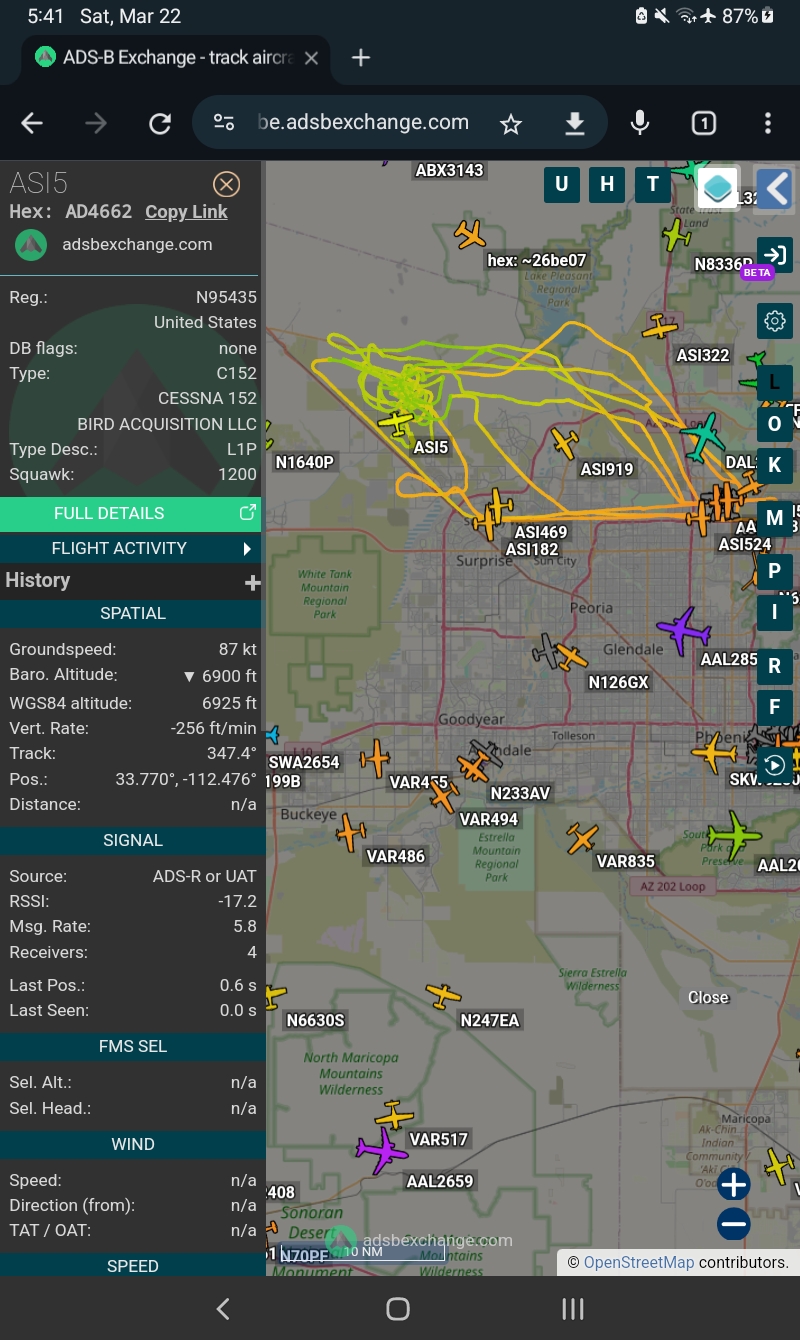Screen dimensions: 800x1340
Task: Toggle the T map filter button
Action: pos(653,184)
